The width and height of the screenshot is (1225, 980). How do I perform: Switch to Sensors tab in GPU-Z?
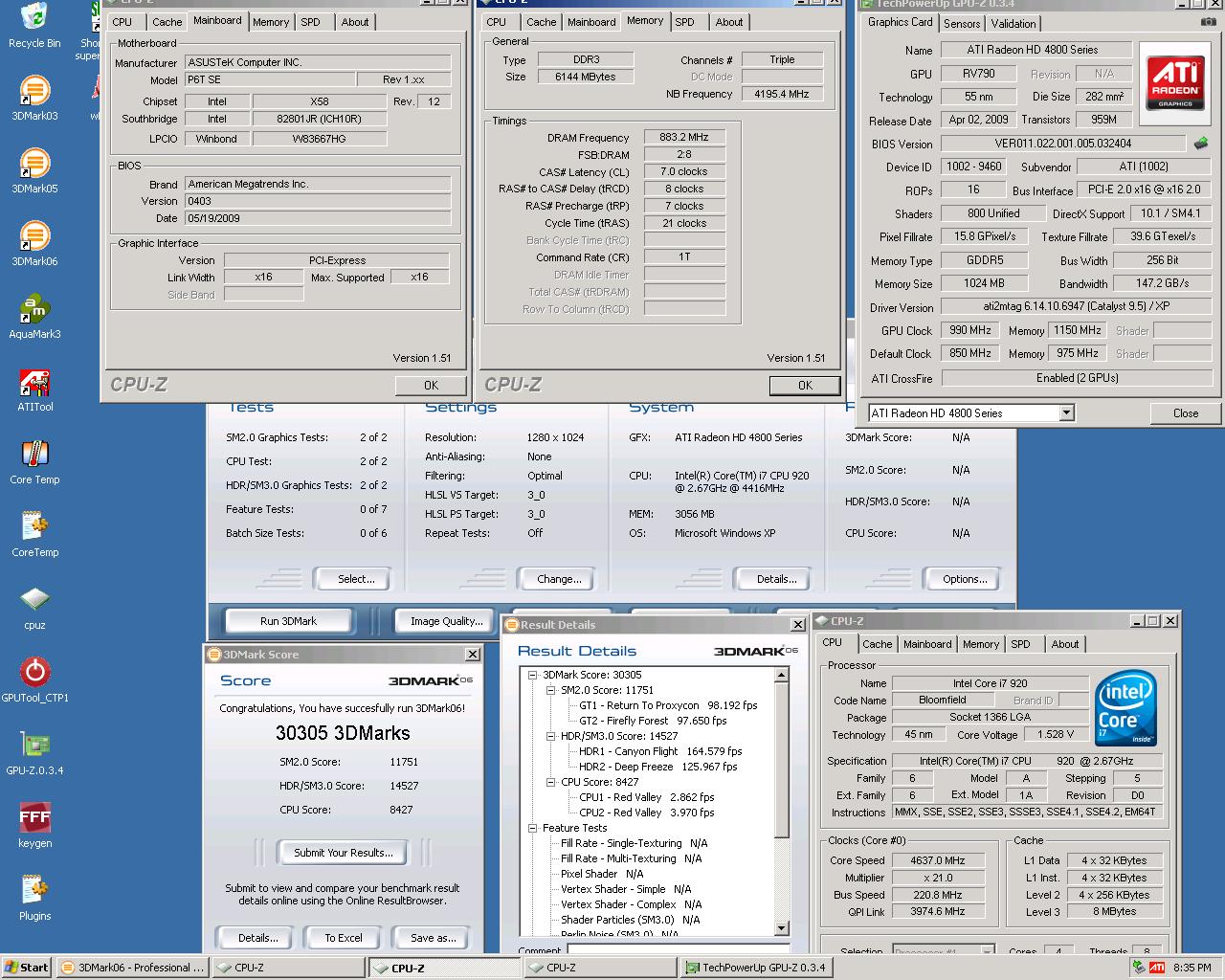tap(962, 24)
